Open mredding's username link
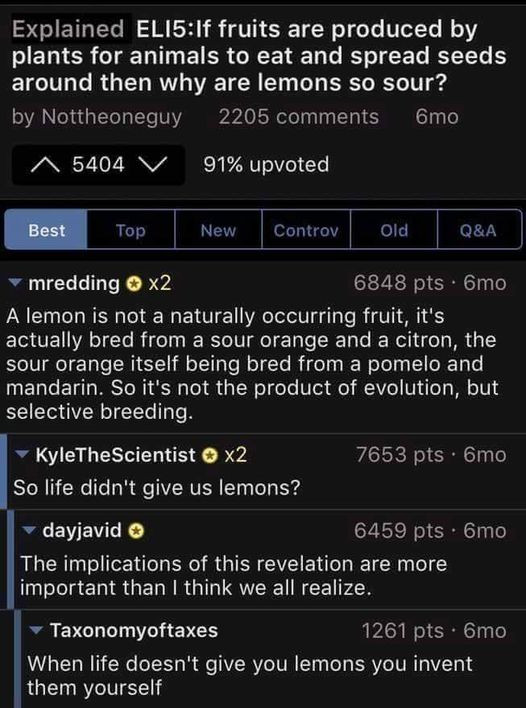Image resolution: width=526 pixels, height=708 pixels. [74, 284]
